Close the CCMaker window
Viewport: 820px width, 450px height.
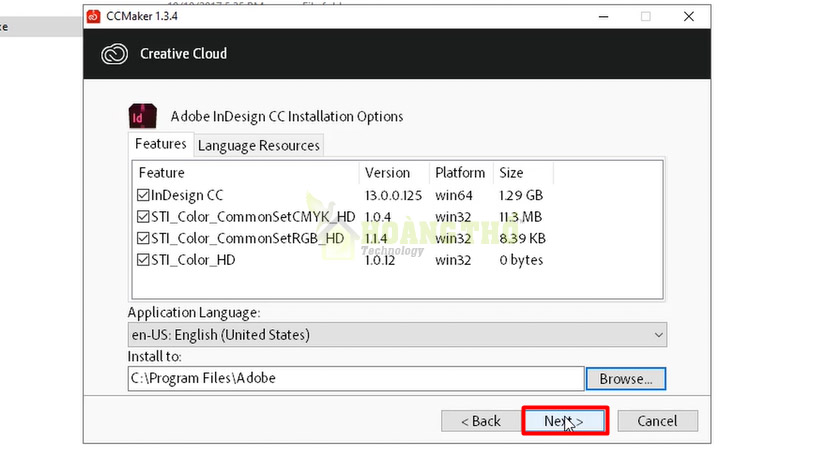[689, 17]
